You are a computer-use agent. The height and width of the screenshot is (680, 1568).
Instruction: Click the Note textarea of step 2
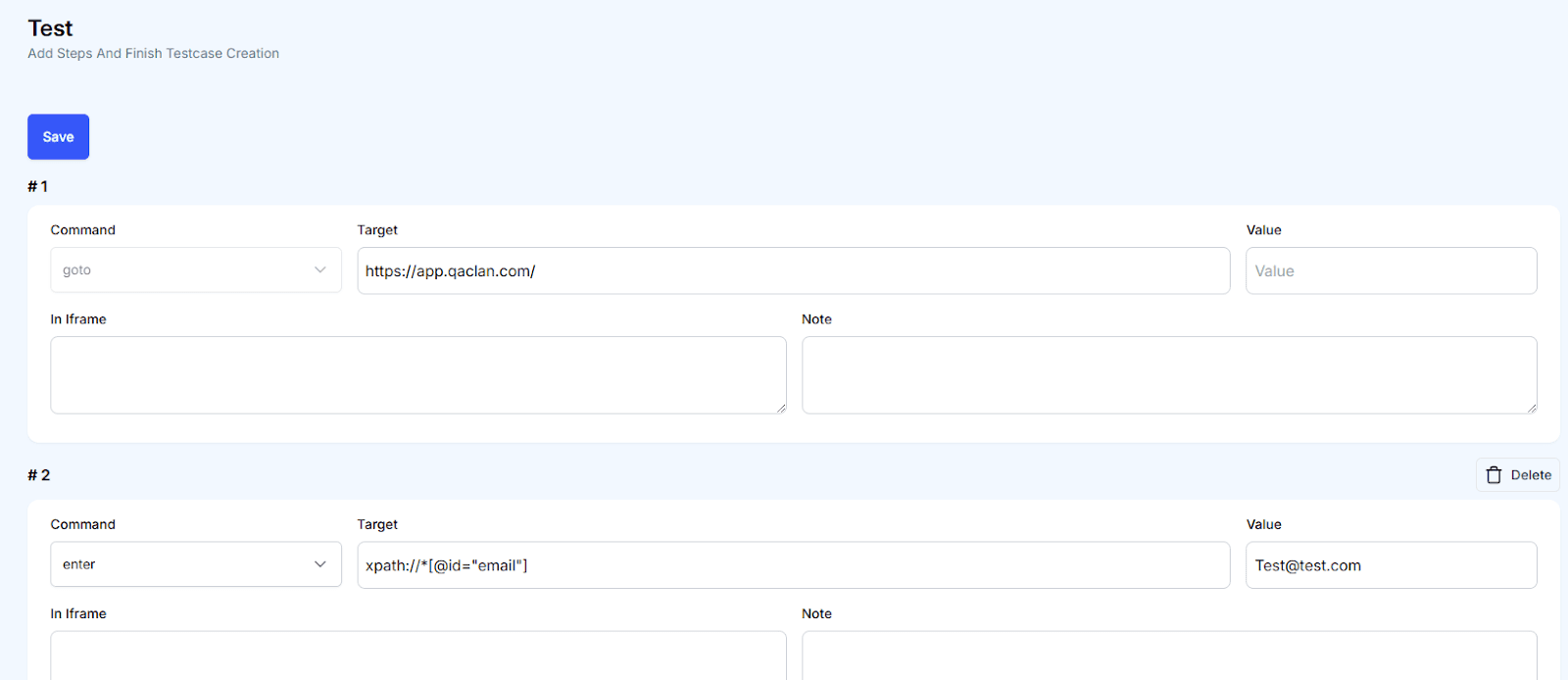coord(1169,656)
